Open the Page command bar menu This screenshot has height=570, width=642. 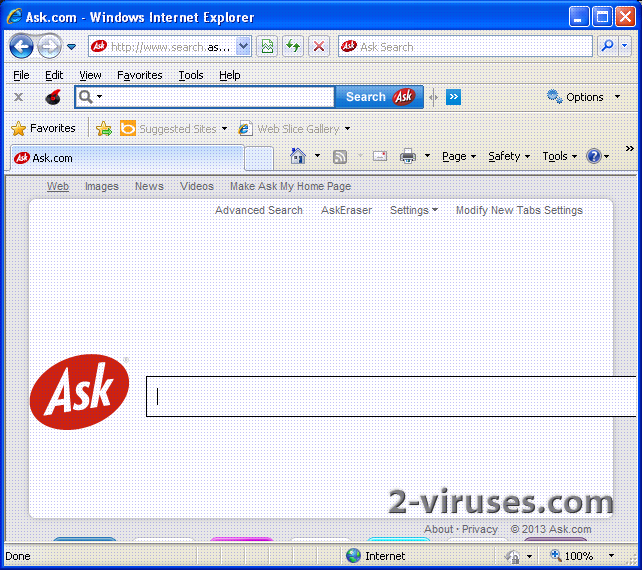[459, 156]
